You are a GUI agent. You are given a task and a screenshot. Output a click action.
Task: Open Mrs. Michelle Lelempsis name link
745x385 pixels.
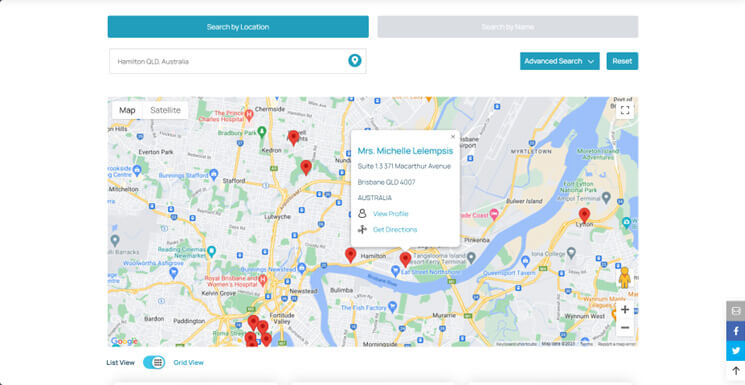click(x=405, y=151)
